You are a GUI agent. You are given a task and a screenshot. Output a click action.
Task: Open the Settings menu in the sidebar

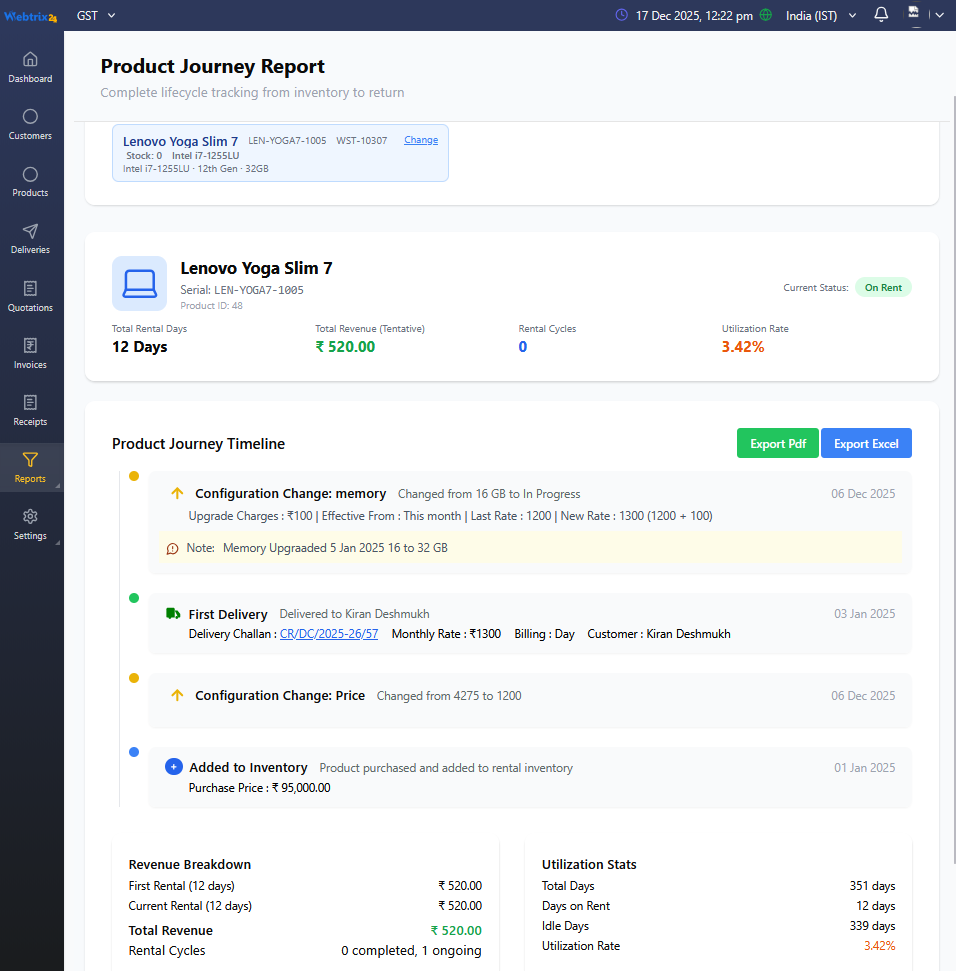tap(30, 523)
